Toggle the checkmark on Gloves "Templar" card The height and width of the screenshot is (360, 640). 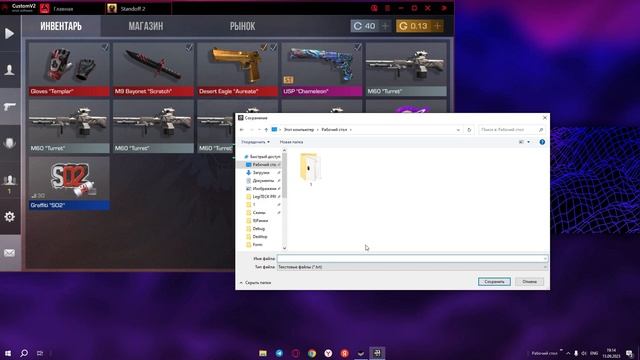tap(105, 47)
